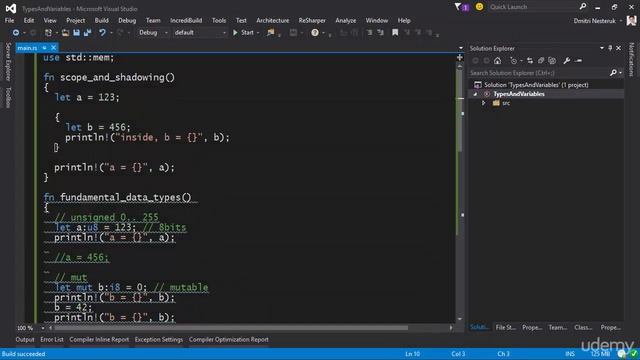Click the Quick Launch magnifier icon
Viewport: 640px width, 360px height.
[582, 7]
